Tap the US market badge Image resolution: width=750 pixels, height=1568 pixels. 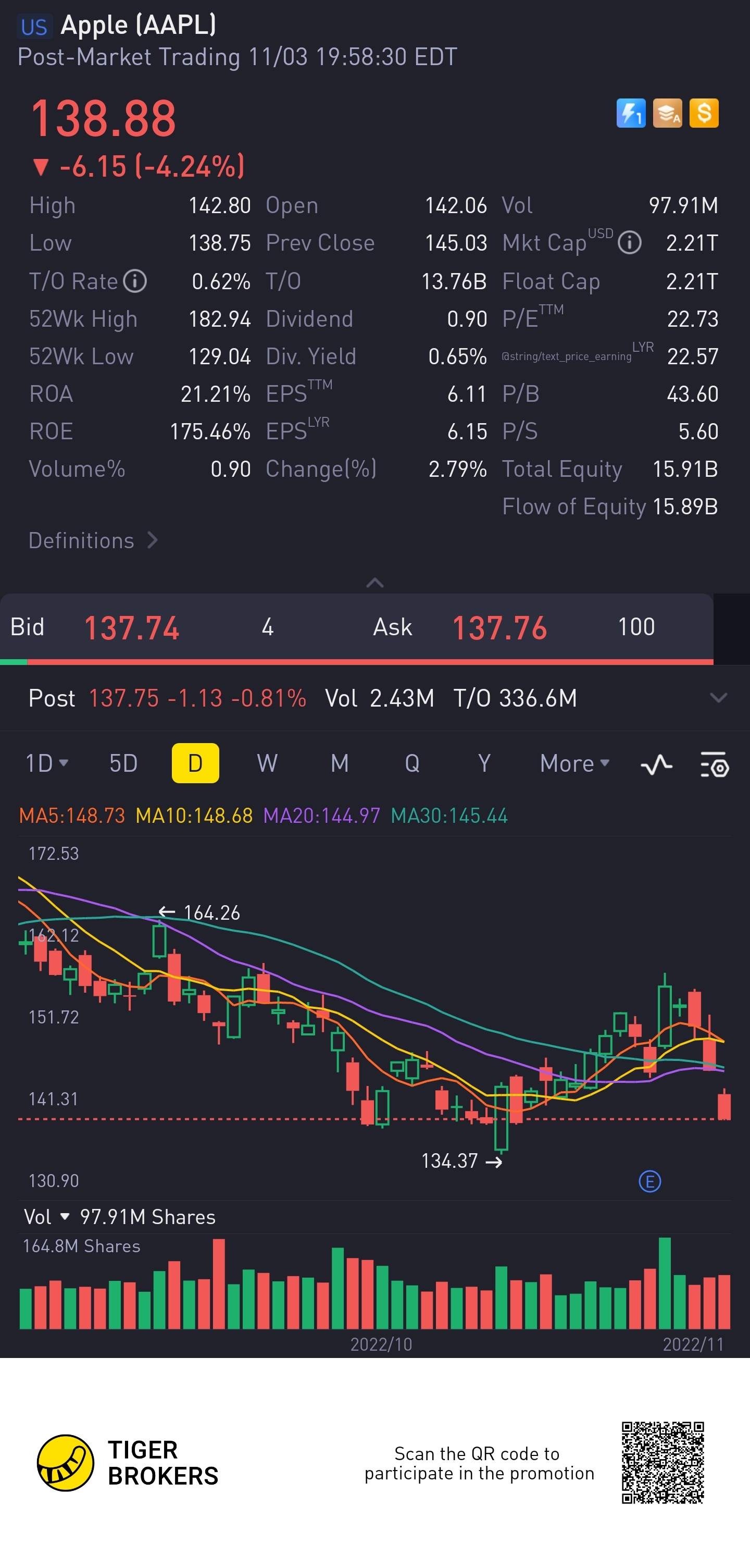(34, 27)
